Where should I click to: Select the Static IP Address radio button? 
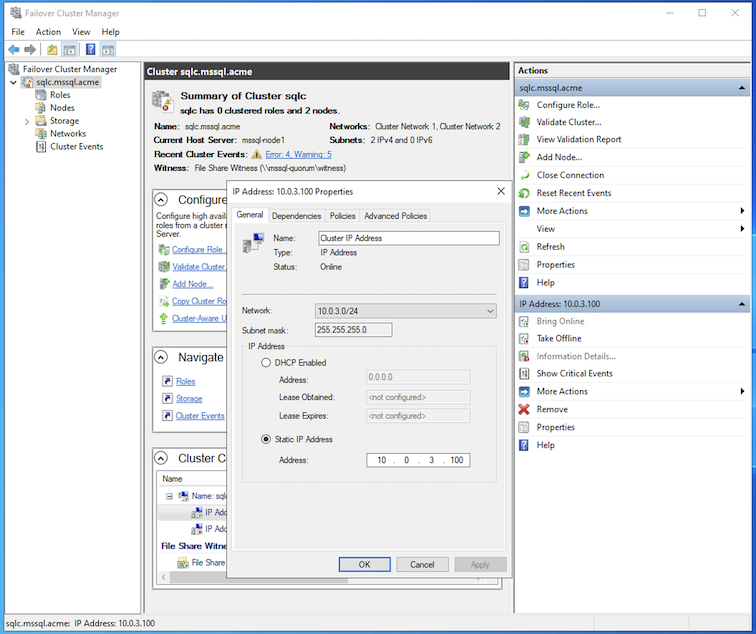click(x=266, y=439)
